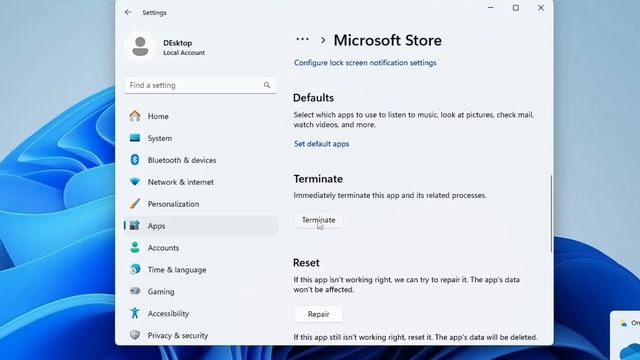Click the Personalization paintbrush icon
640x360 pixels.
[x=135, y=204]
